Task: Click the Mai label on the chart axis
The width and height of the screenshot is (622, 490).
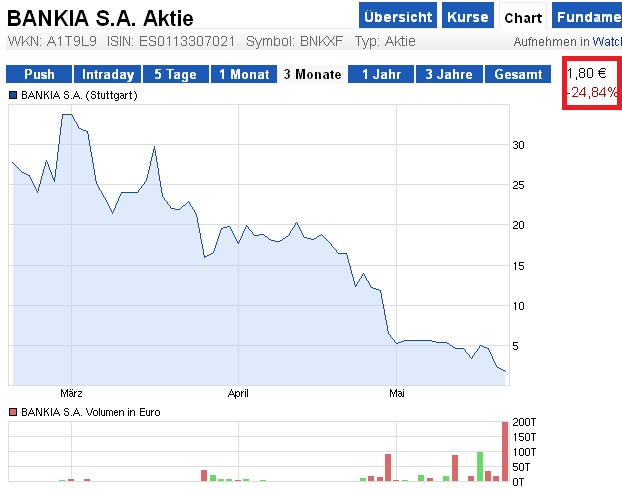Action: click(x=398, y=393)
